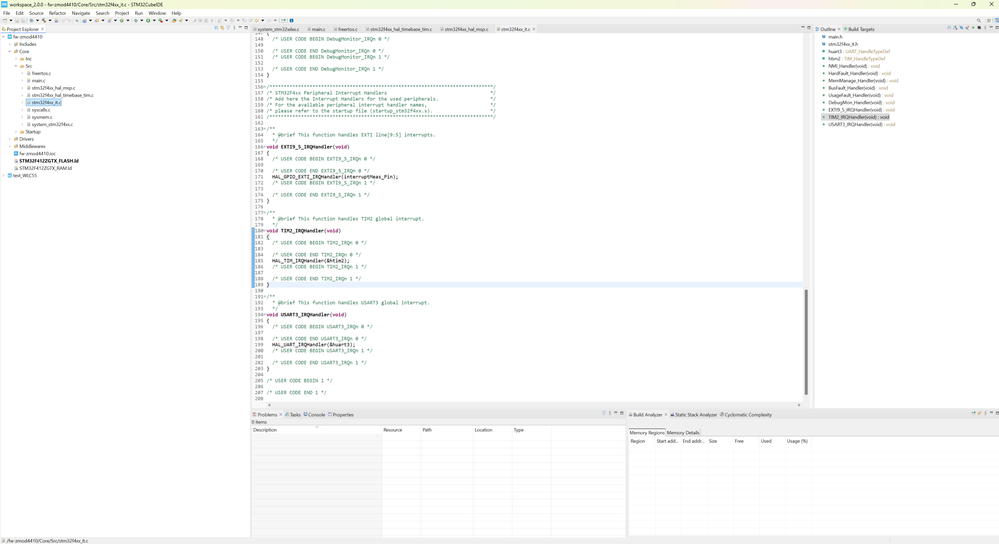Open the Refactor menu

pyautogui.click(x=57, y=13)
